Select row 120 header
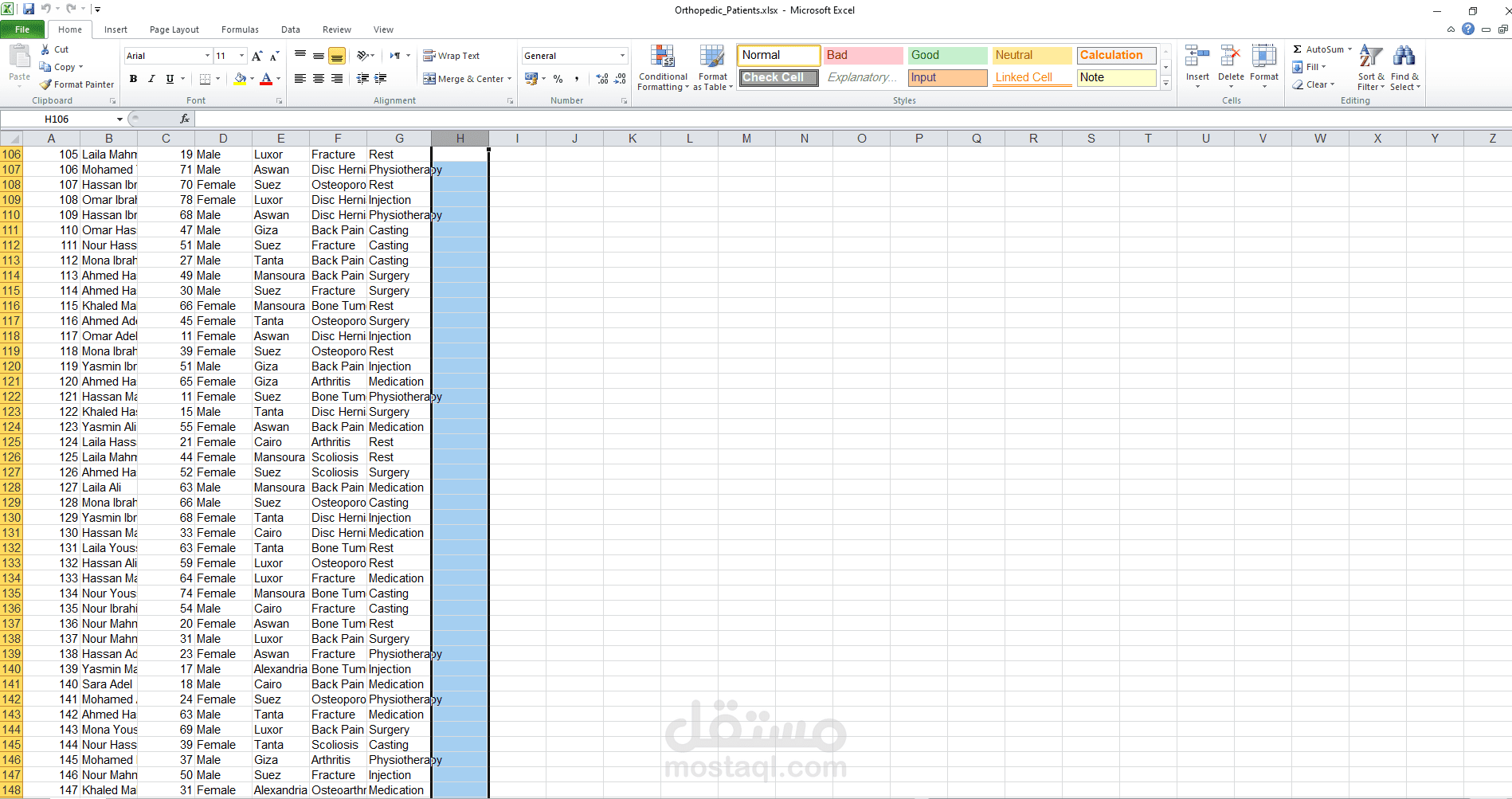This screenshot has width=1512, height=799. [11, 366]
